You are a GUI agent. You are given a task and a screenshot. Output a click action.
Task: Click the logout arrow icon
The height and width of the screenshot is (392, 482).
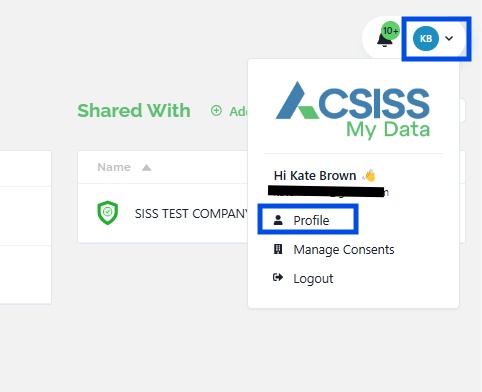point(278,277)
